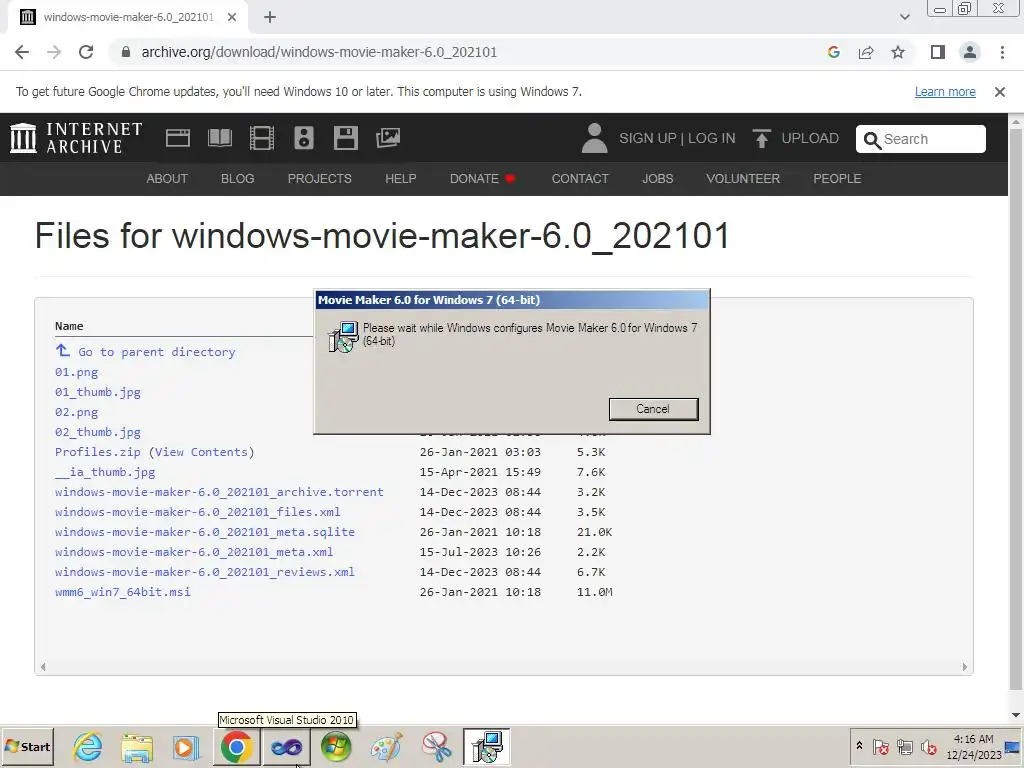Click SIGN UP link

(647, 138)
